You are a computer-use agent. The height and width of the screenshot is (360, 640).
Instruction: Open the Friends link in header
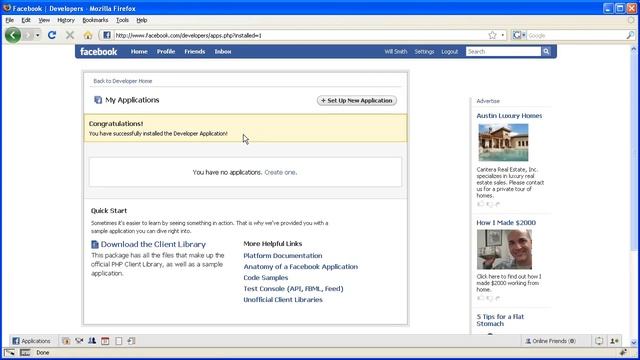pos(195,51)
